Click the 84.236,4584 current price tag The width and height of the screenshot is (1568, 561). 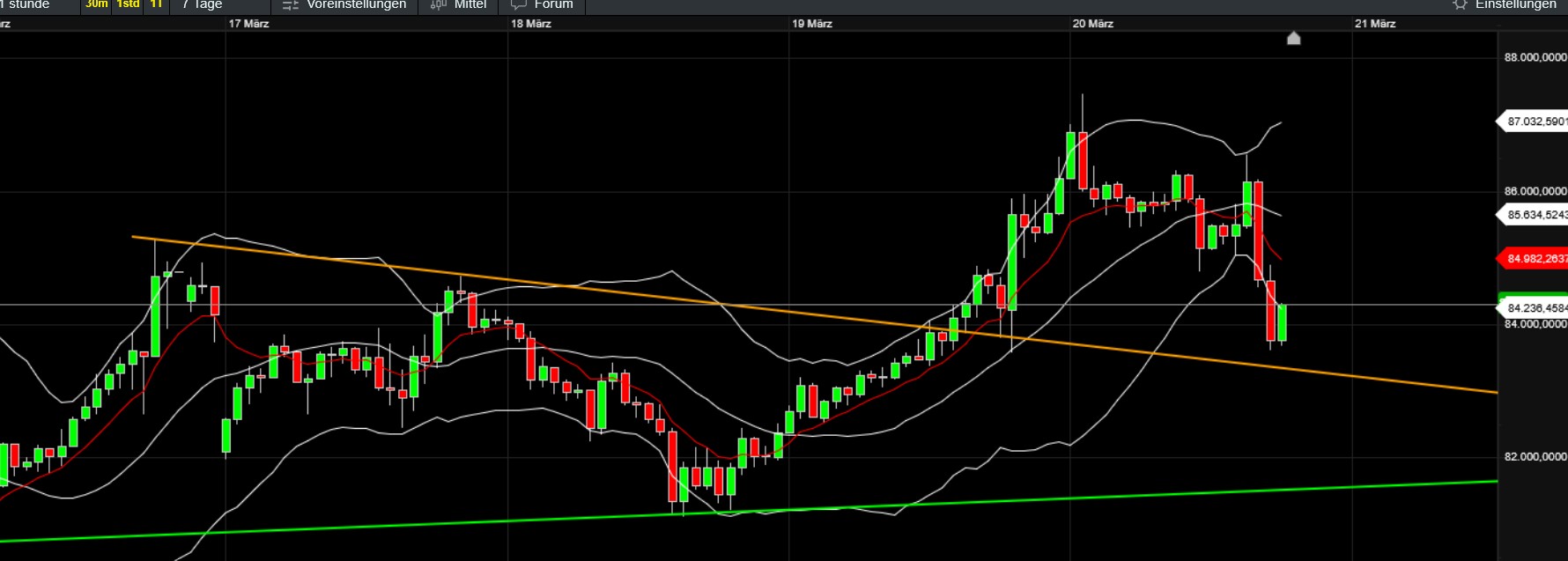coord(1533,308)
